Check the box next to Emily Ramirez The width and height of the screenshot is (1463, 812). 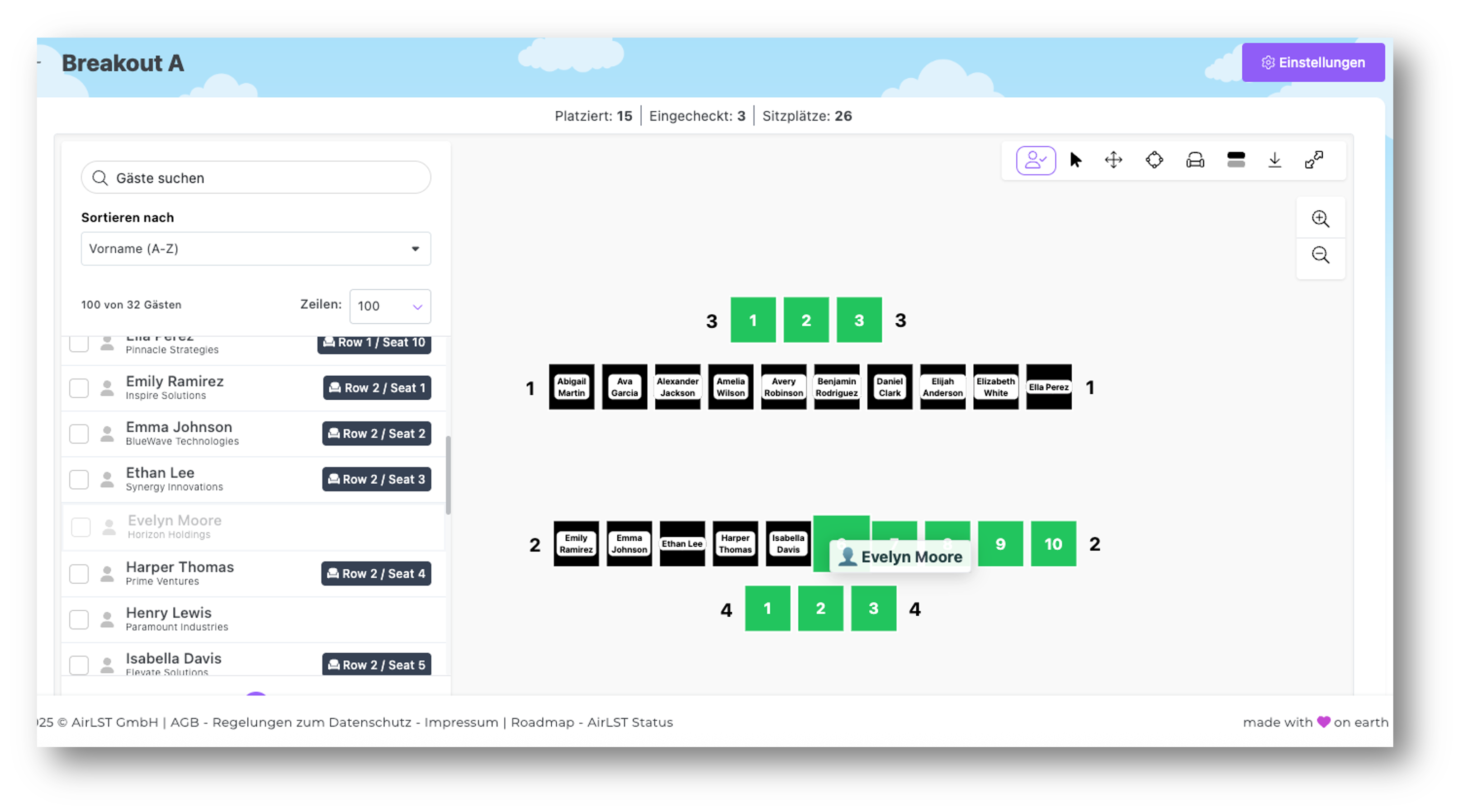[x=79, y=388]
